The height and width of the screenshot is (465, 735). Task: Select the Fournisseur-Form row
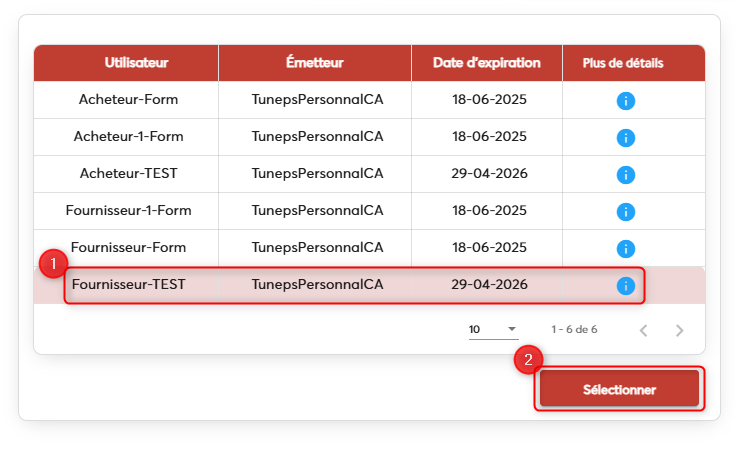129,248
